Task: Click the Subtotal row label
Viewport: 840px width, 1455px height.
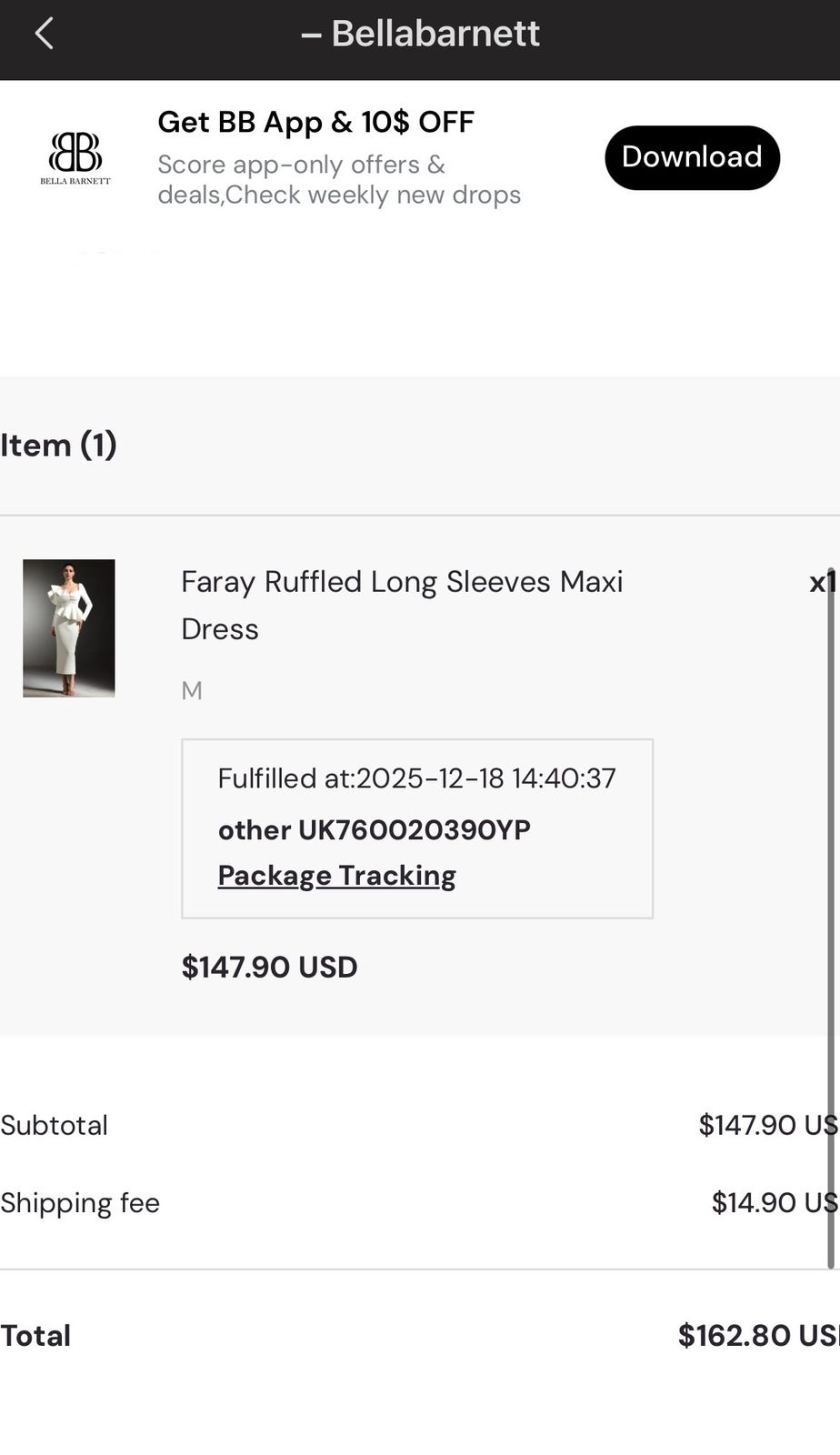Action: [54, 1126]
